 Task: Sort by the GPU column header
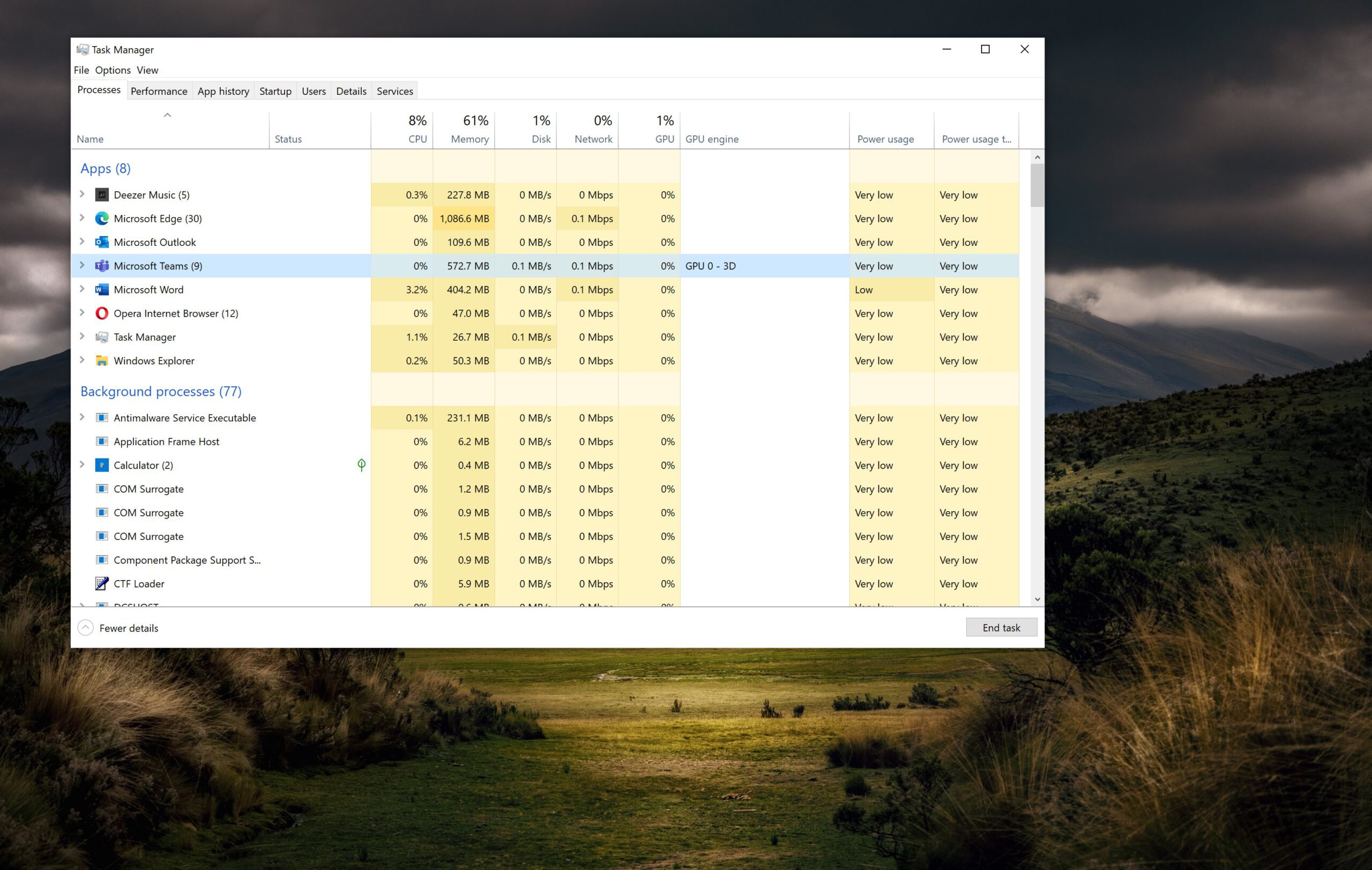tap(650, 130)
